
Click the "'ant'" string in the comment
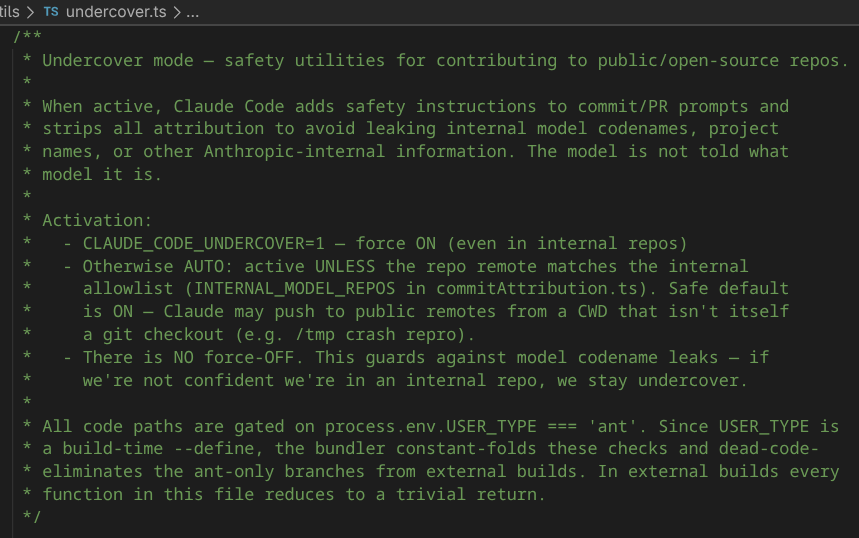613,426
